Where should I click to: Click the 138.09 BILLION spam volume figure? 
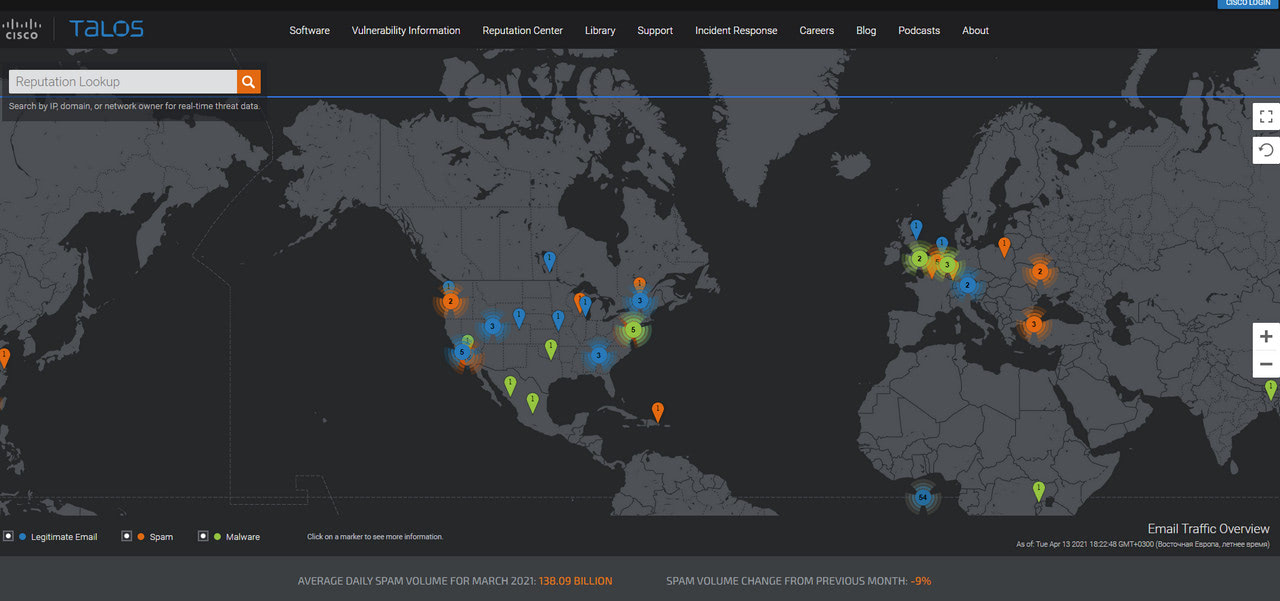point(575,581)
